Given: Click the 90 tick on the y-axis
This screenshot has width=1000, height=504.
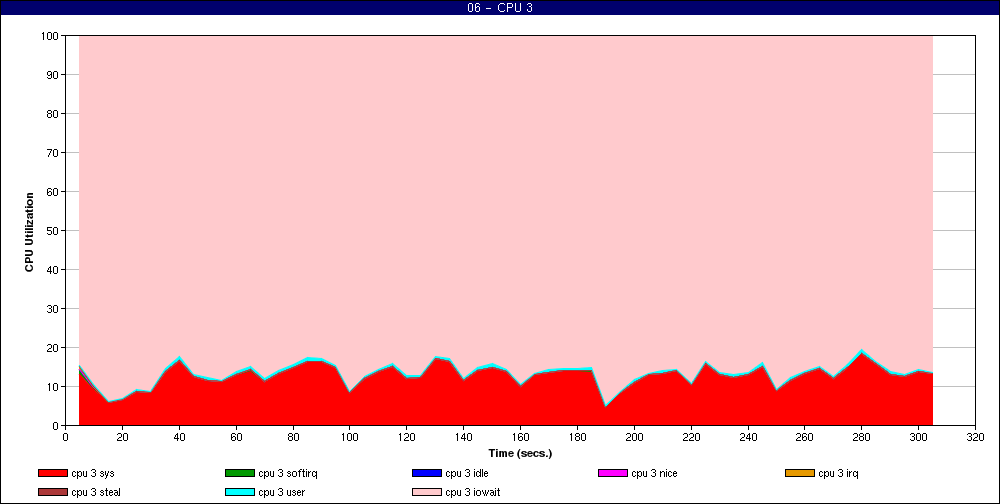Looking at the screenshot, I should pyautogui.click(x=53, y=75).
